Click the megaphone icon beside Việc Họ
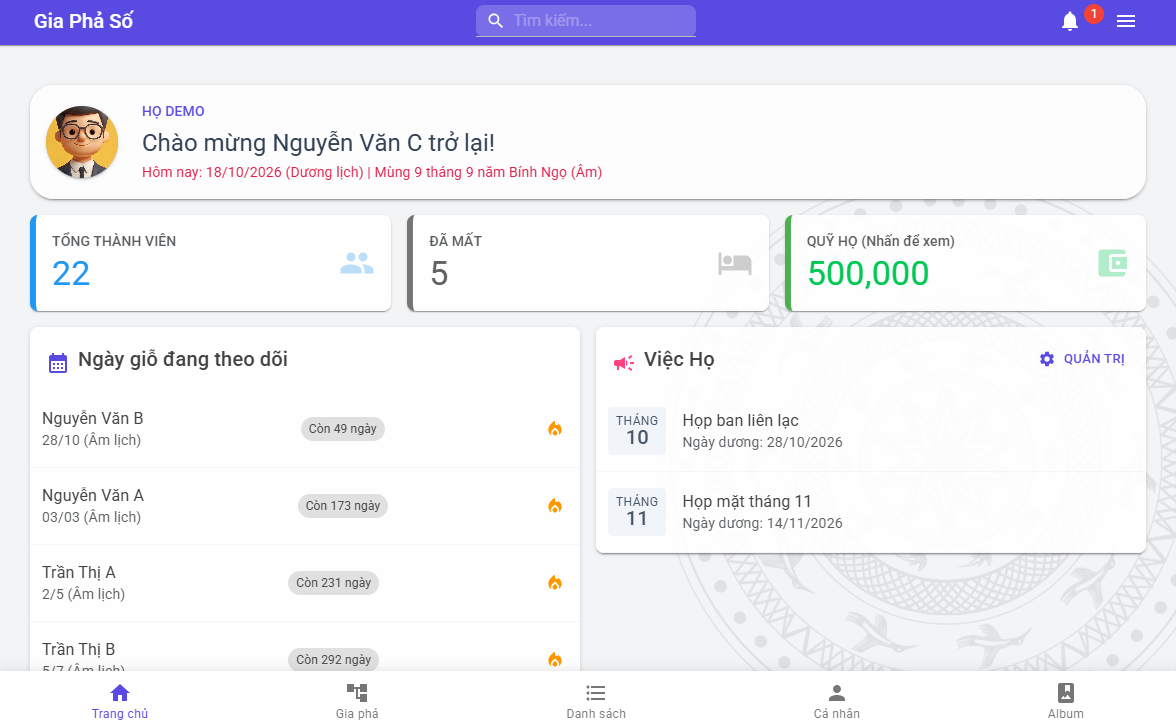Image resolution: width=1176 pixels, height=728 pixels. [623, 363]
